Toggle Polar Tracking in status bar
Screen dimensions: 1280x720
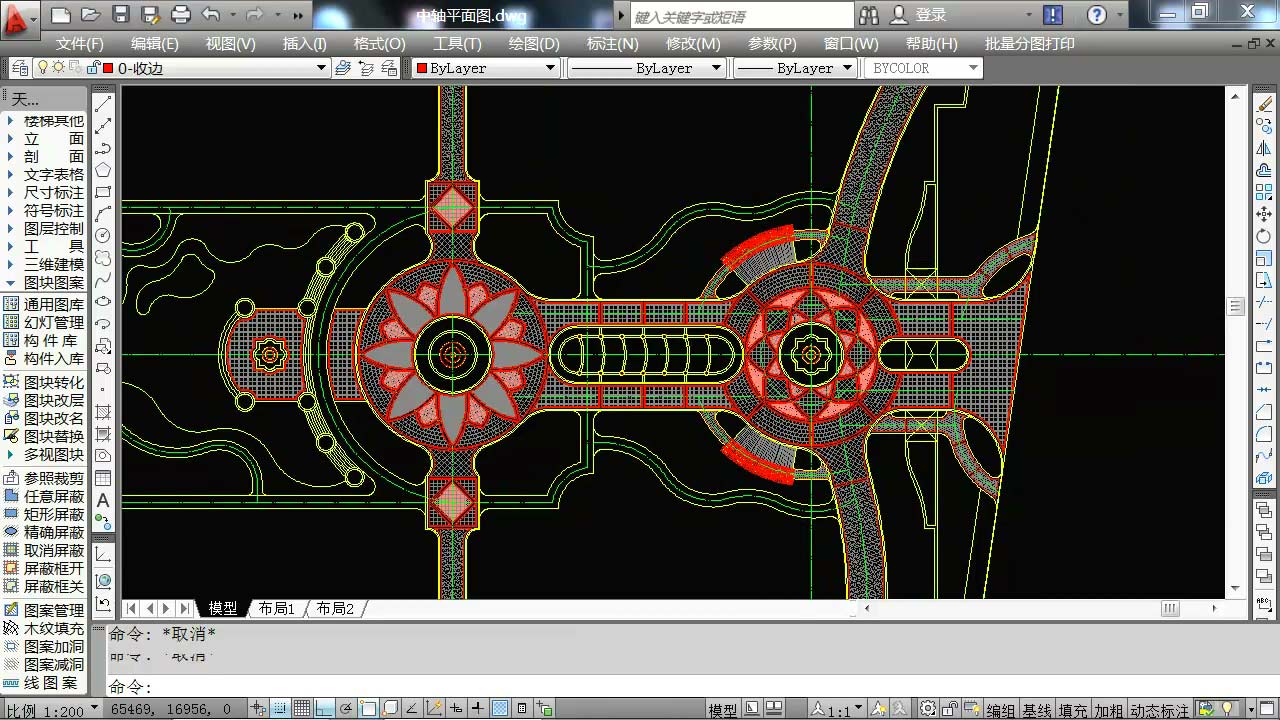coord(346,709)
